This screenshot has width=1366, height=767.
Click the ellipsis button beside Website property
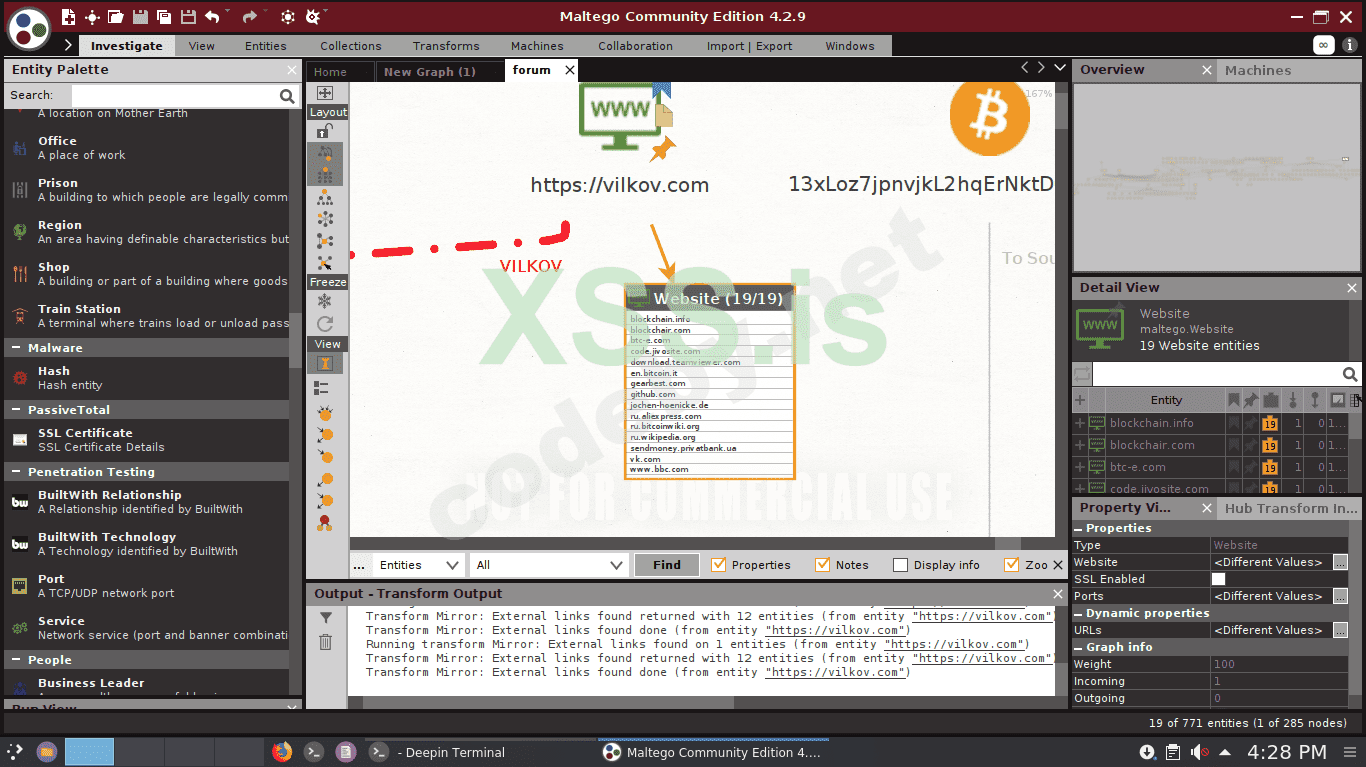click(1340, 562)
